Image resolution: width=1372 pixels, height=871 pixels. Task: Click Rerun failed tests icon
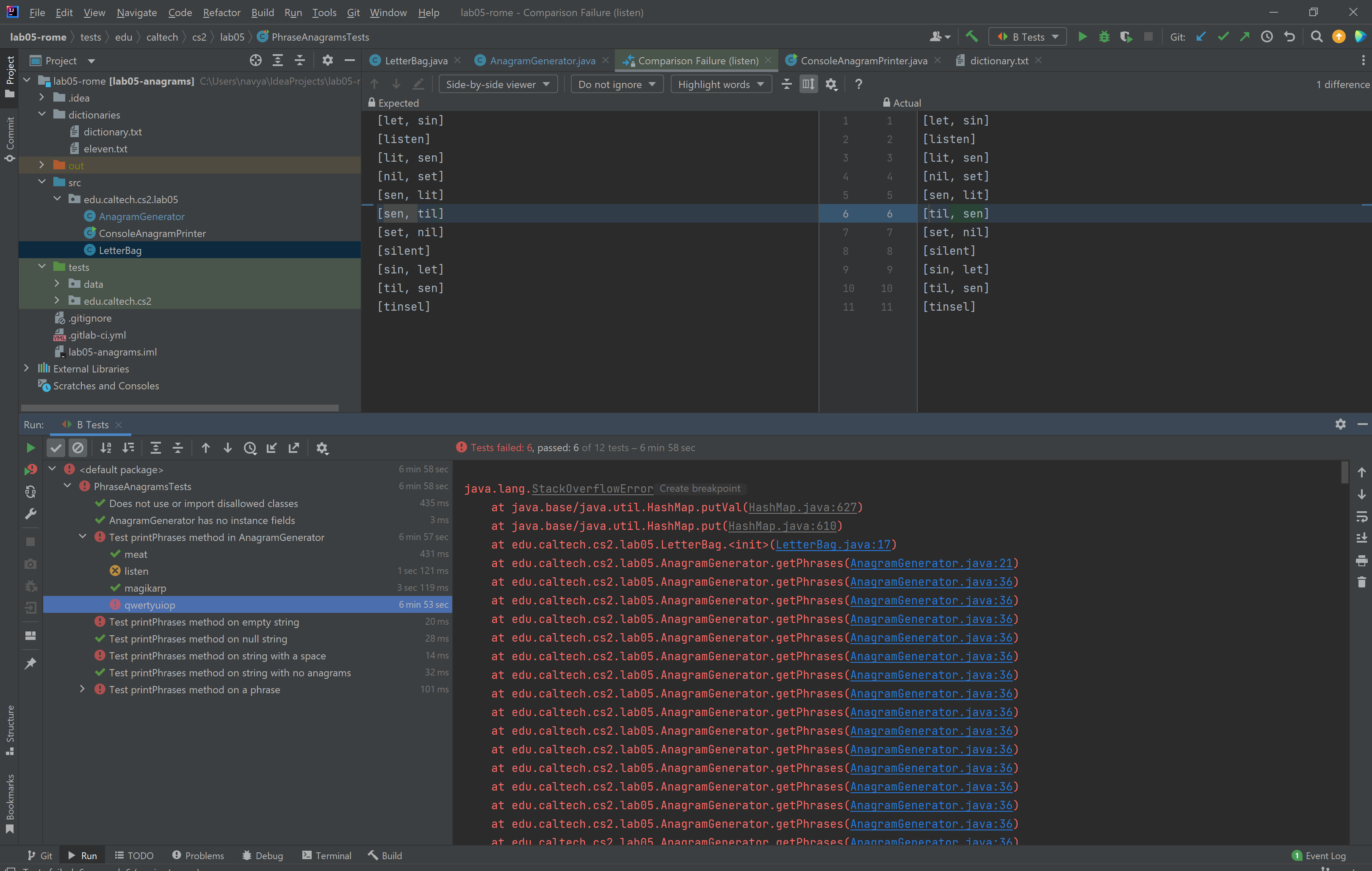(x=31, y=470)
